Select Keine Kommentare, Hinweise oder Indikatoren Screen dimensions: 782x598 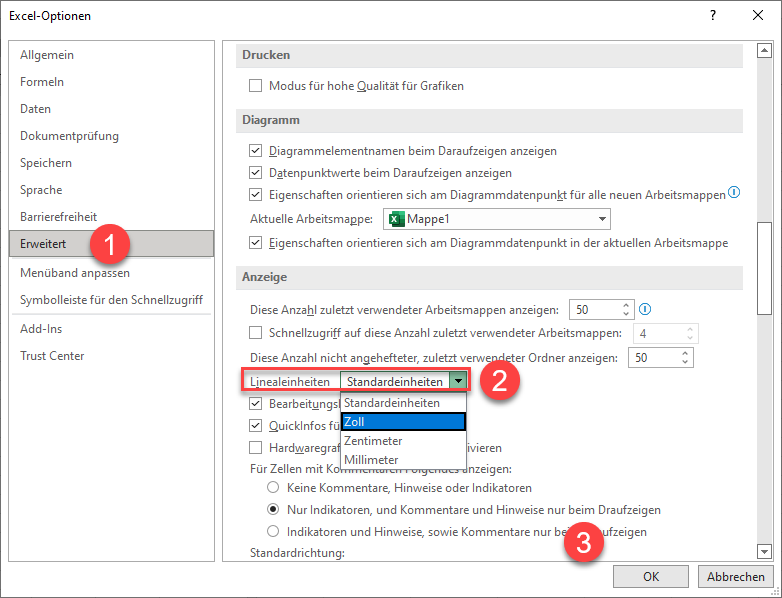(273, 487)
